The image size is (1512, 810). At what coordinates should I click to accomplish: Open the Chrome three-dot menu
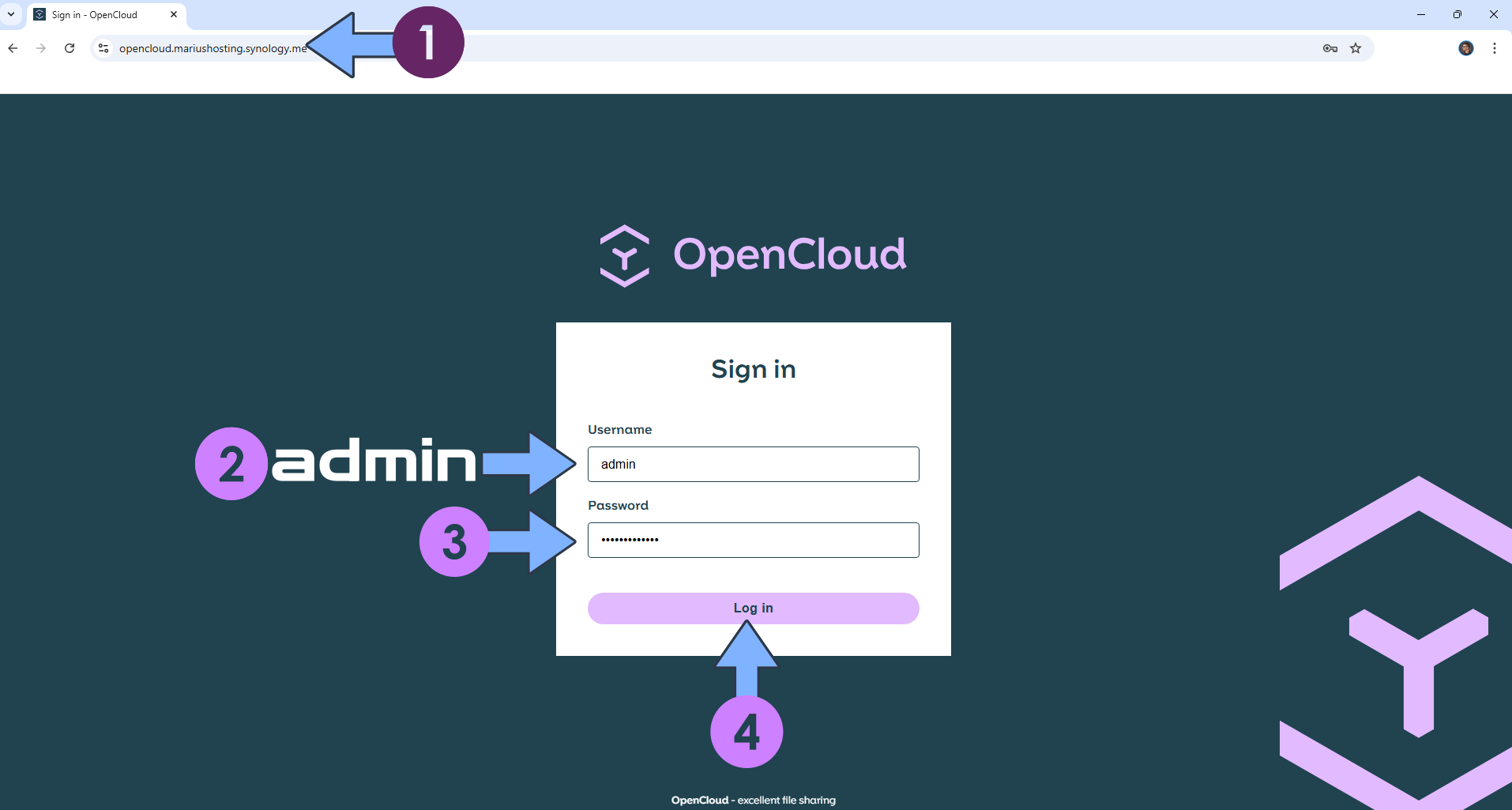[1494, 48]
